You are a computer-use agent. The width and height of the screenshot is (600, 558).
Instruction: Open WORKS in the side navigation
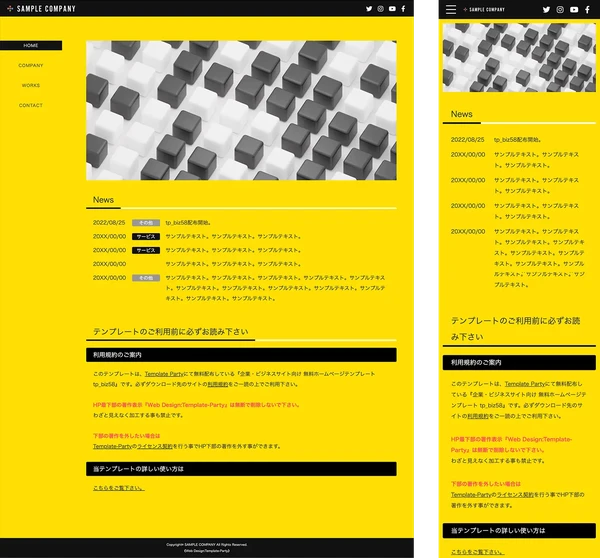point(31,85)
